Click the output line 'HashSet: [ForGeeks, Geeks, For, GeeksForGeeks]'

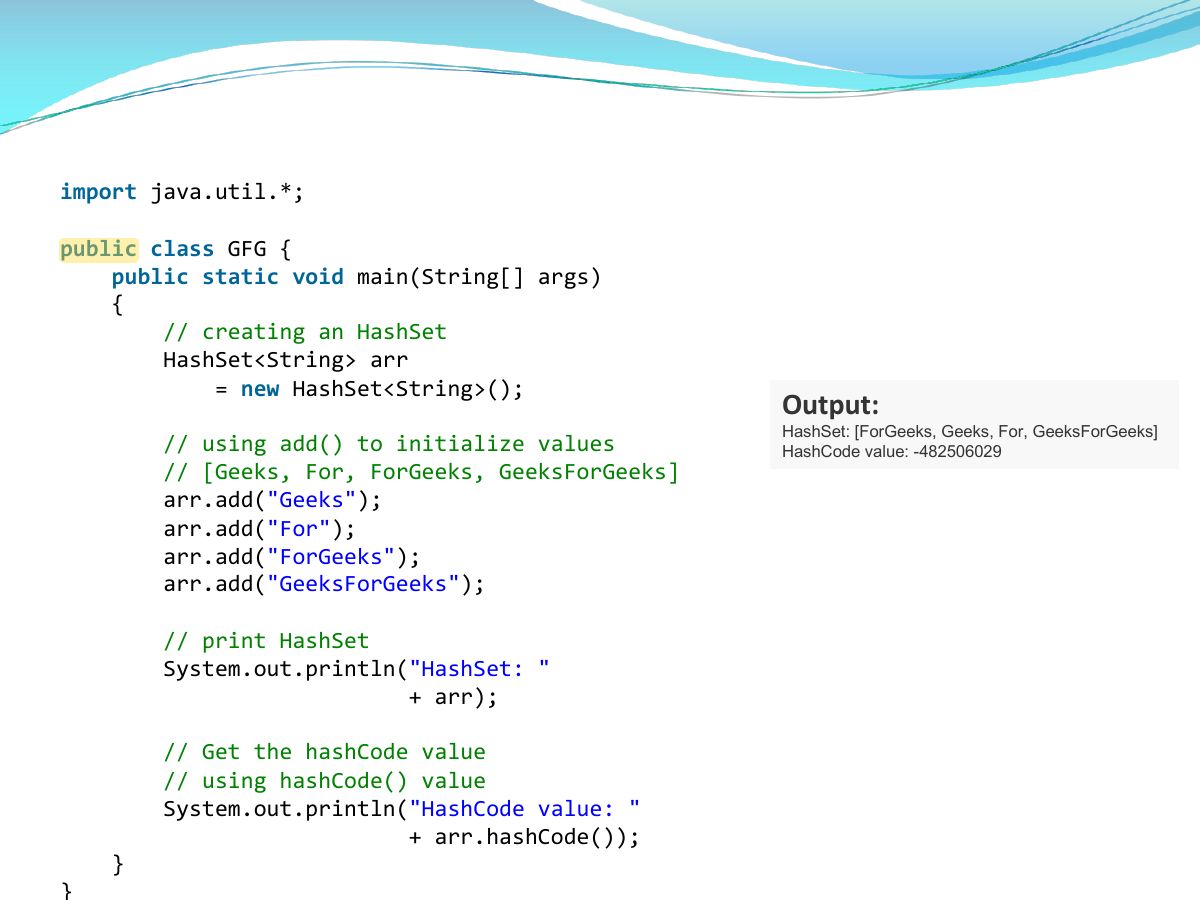[x=970, y=431]
